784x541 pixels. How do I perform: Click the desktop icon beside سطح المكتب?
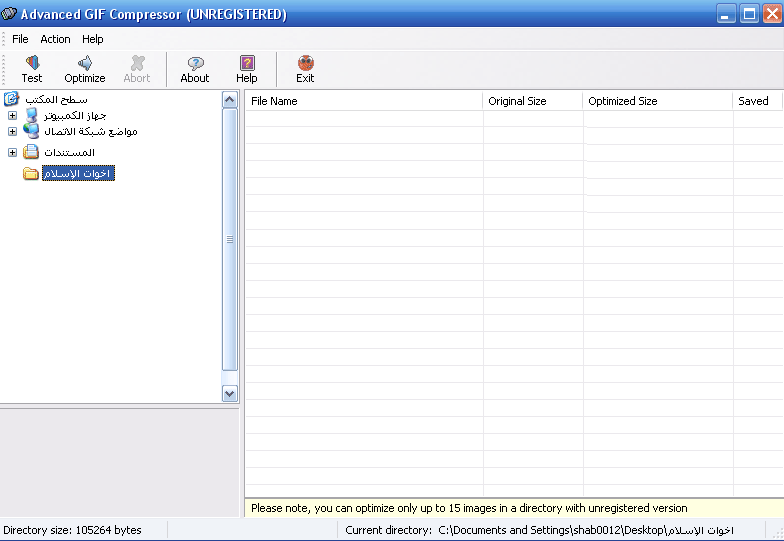point(11,99)
